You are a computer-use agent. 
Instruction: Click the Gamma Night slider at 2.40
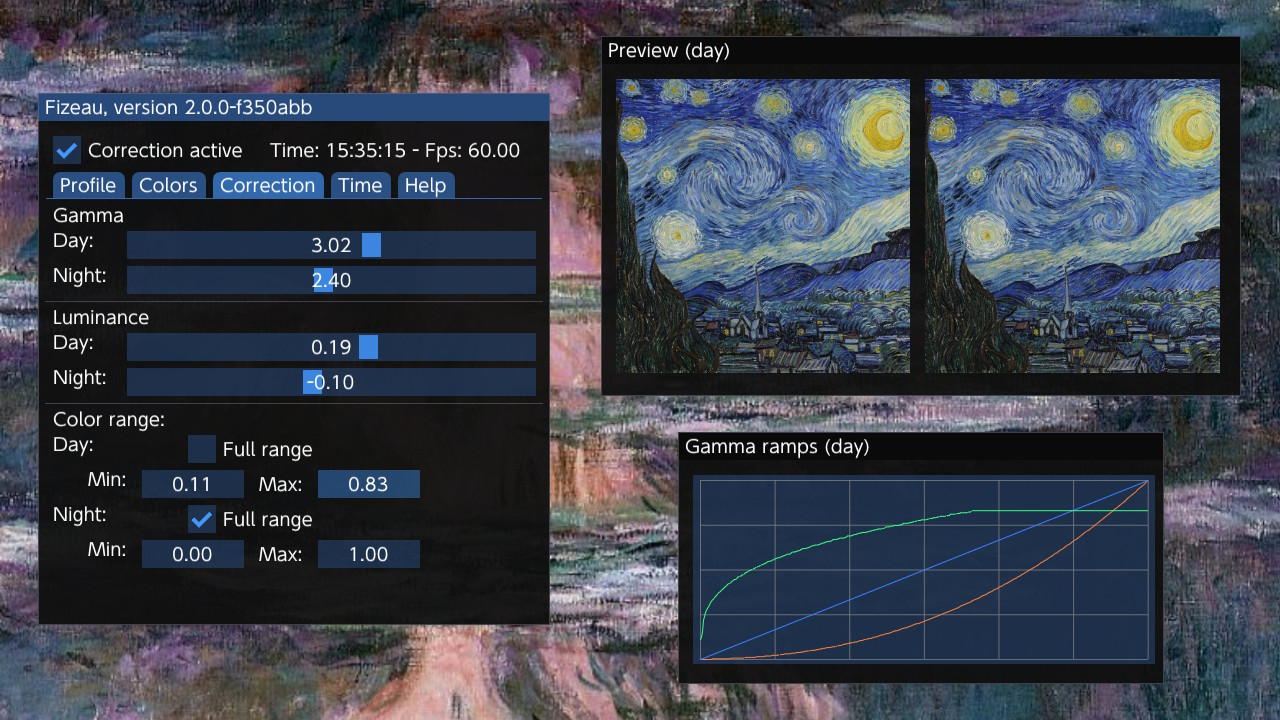[x=331, y=280]
